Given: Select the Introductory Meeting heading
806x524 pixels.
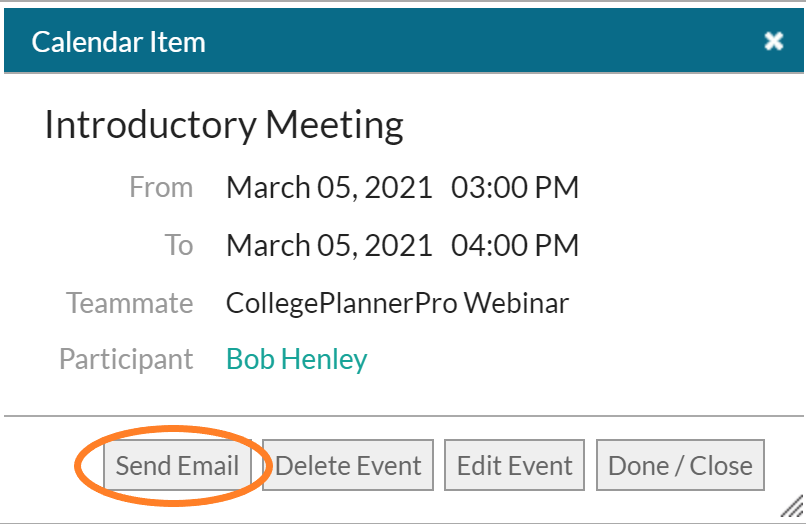Looking at the screenshot, I should tap(224, 125).
